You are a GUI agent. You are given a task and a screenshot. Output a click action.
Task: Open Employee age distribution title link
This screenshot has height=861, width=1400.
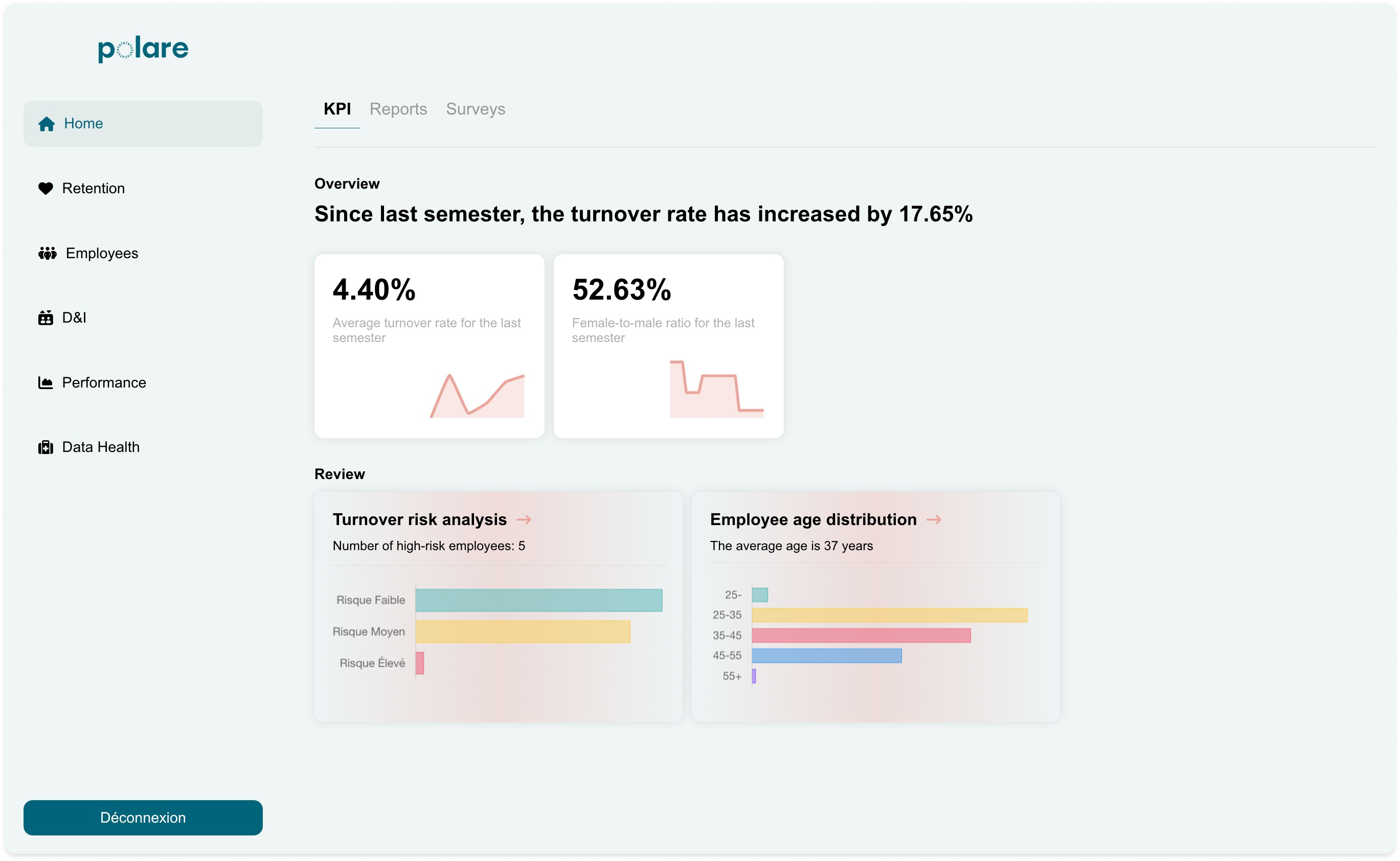[813, 519]
